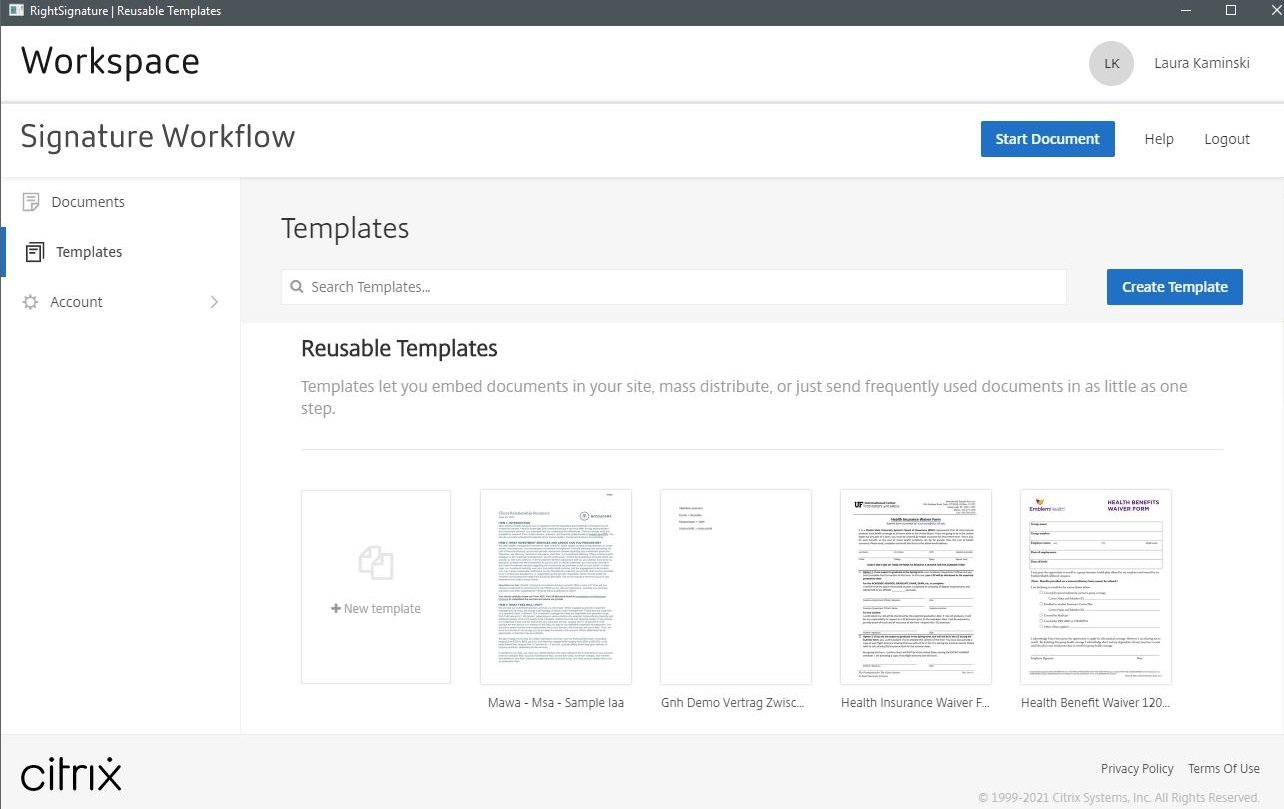Open the Health Benefit Waiver template thumbnail

click(x=1096, y=587)
